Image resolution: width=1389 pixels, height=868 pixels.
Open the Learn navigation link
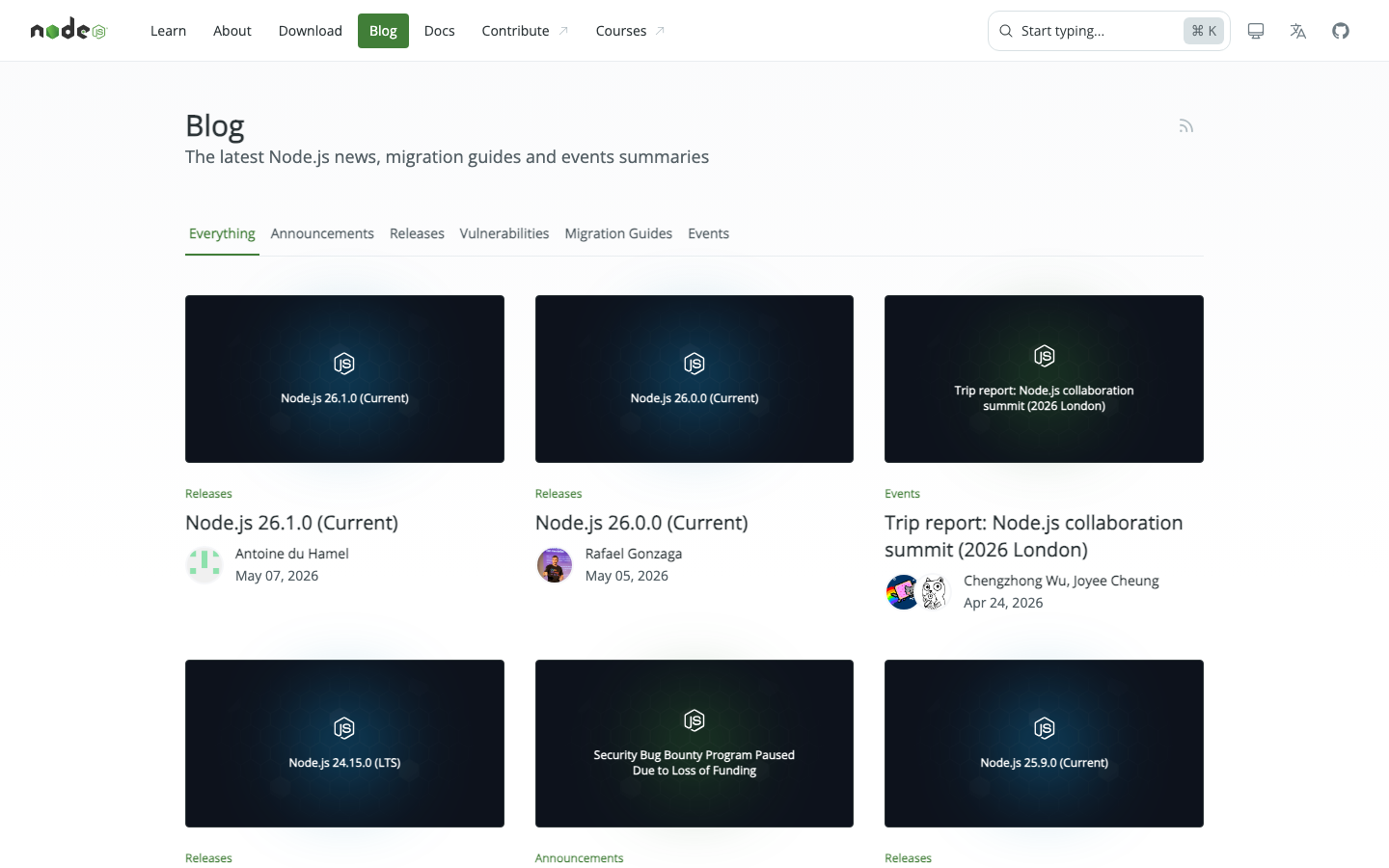168,31
